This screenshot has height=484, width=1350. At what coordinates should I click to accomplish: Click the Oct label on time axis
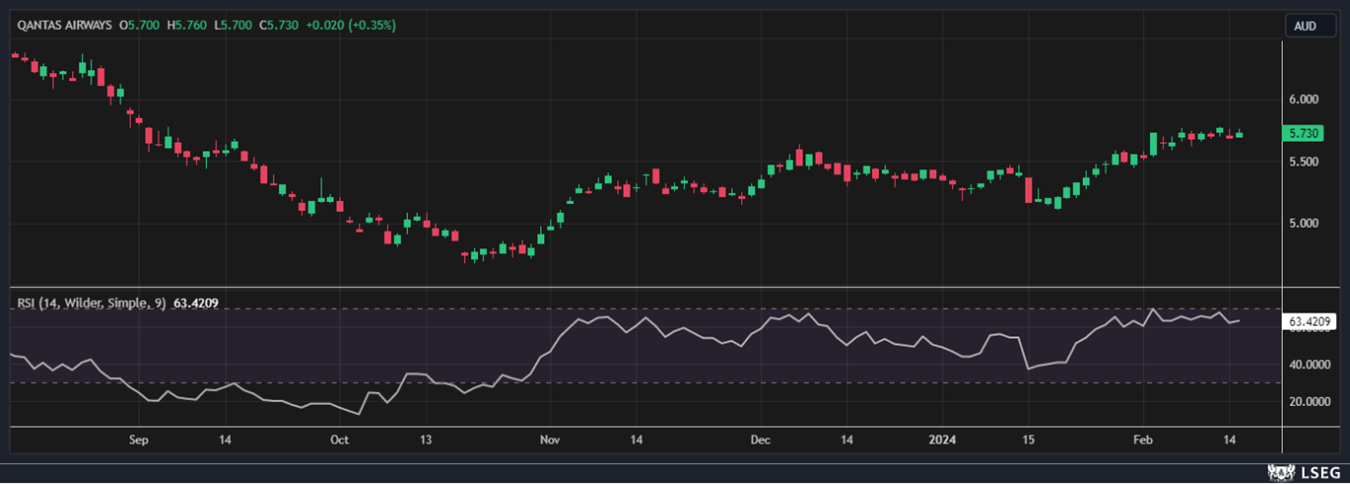tap(339, 440)
